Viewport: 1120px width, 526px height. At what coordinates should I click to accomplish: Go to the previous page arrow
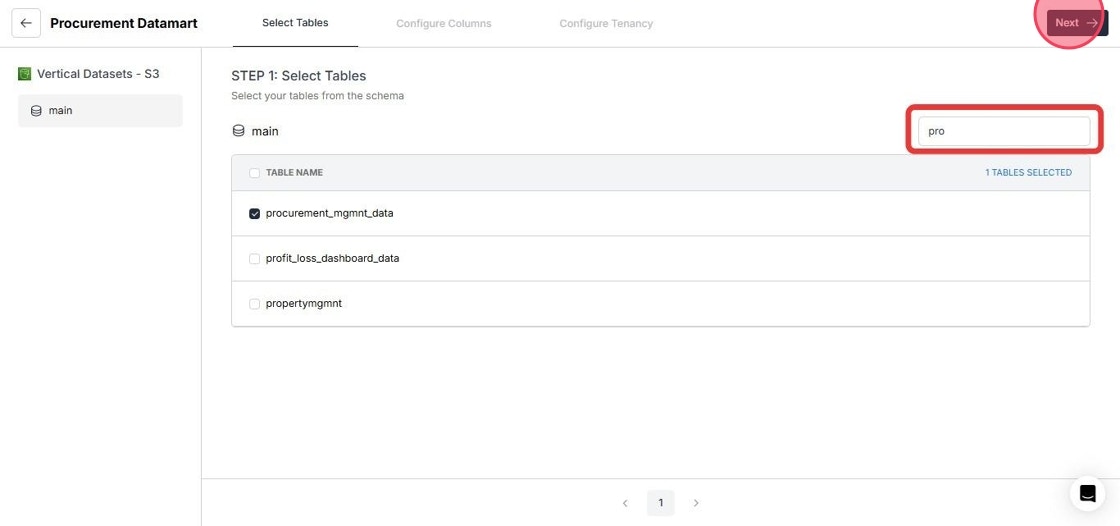(625, 503)
